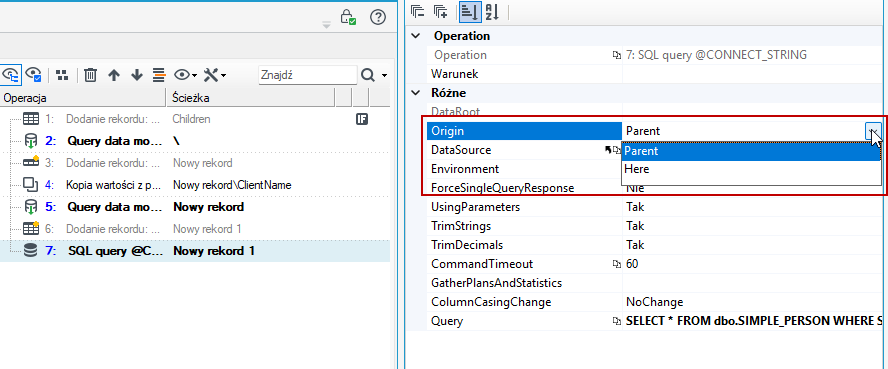Toggle categorized sort view icon
This screenshot has width=888, height=369.
pyautogui.click(x=470, y=12)
